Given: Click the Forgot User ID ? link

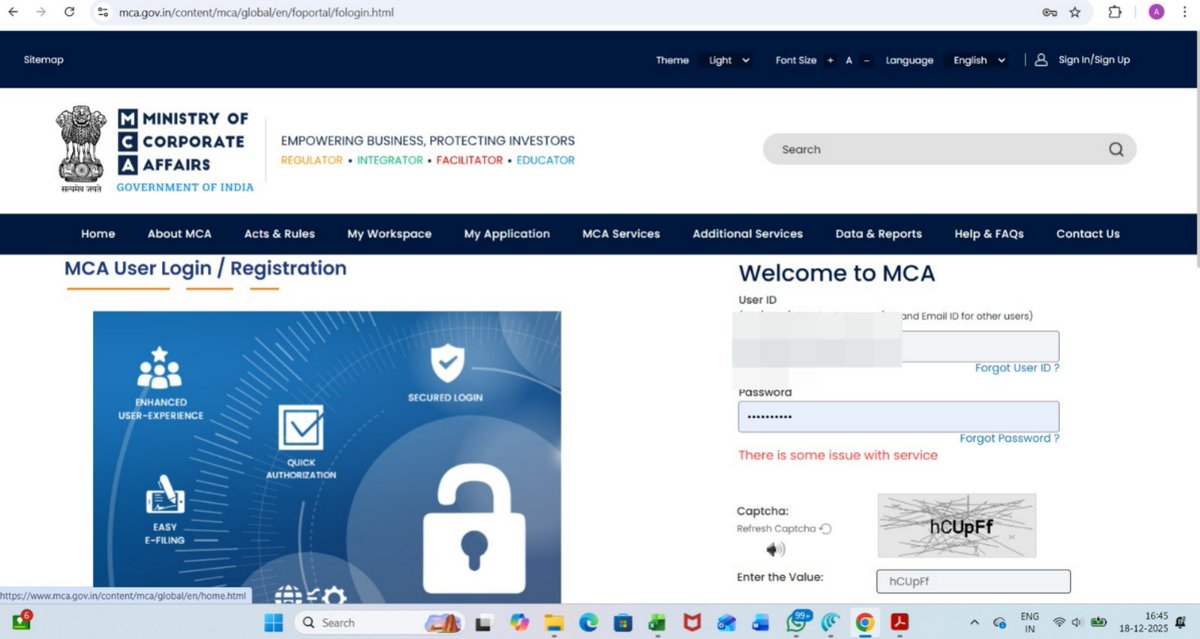Looking at the screenshot, I should click(x=1017, y=368).
